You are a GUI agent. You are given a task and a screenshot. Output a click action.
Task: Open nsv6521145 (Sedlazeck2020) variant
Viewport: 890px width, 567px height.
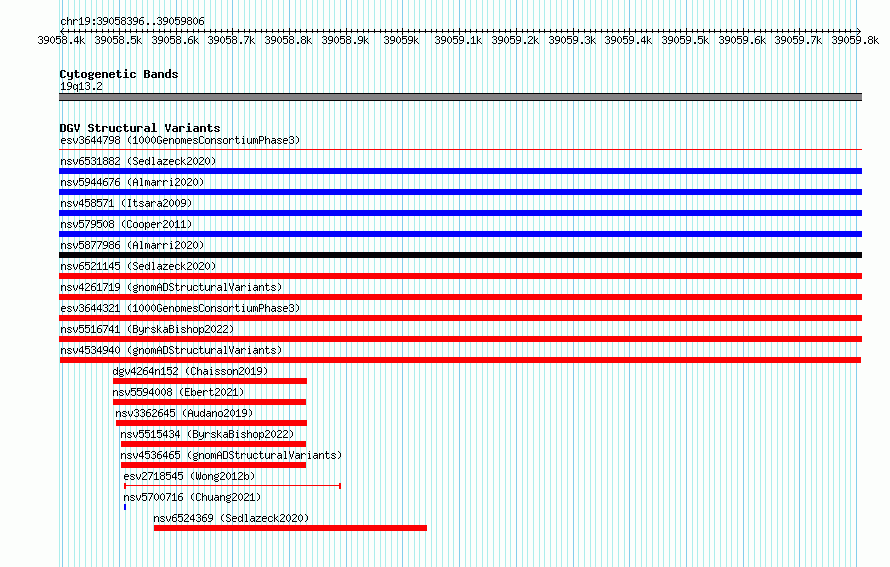coord(138,266)
